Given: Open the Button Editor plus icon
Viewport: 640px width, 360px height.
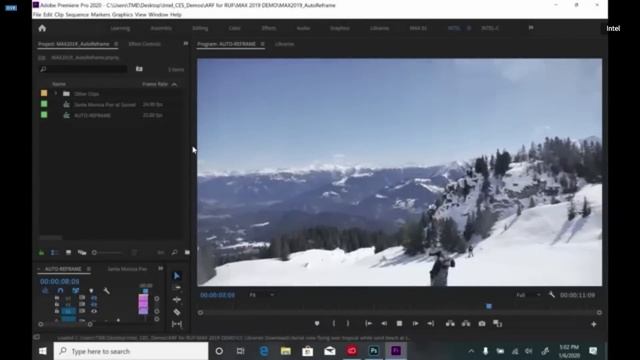Looking at the screenshot, I should pos(593,324).
